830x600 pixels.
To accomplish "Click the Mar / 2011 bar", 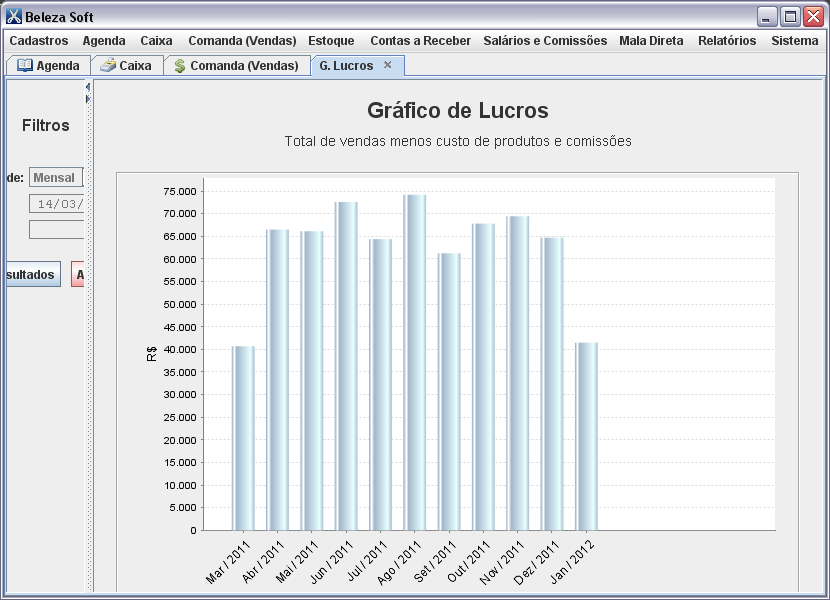I will click(x=243, y=438).
